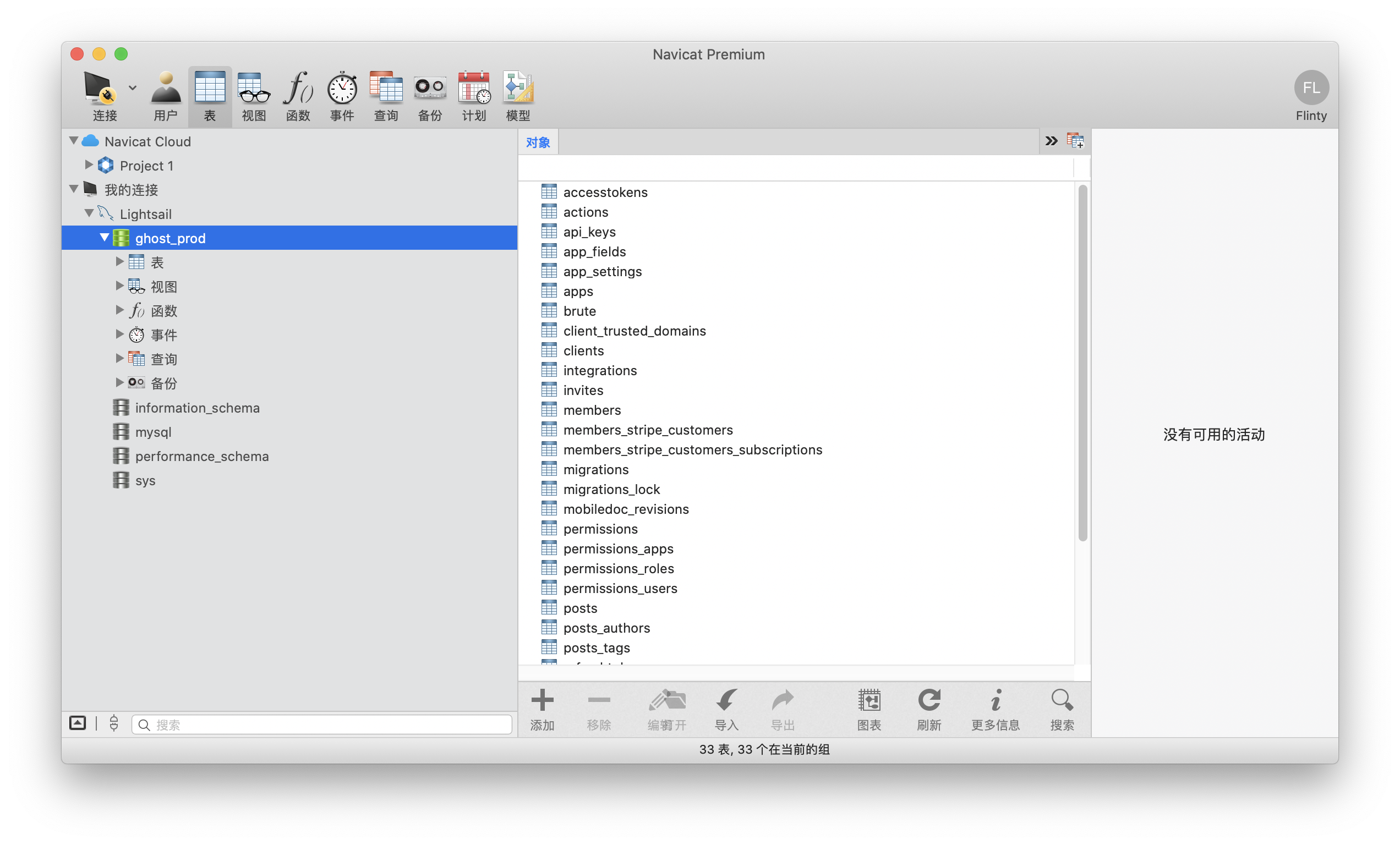
Task: Open the Schedule (计划) calendar icon
Action: coord(474,89)
